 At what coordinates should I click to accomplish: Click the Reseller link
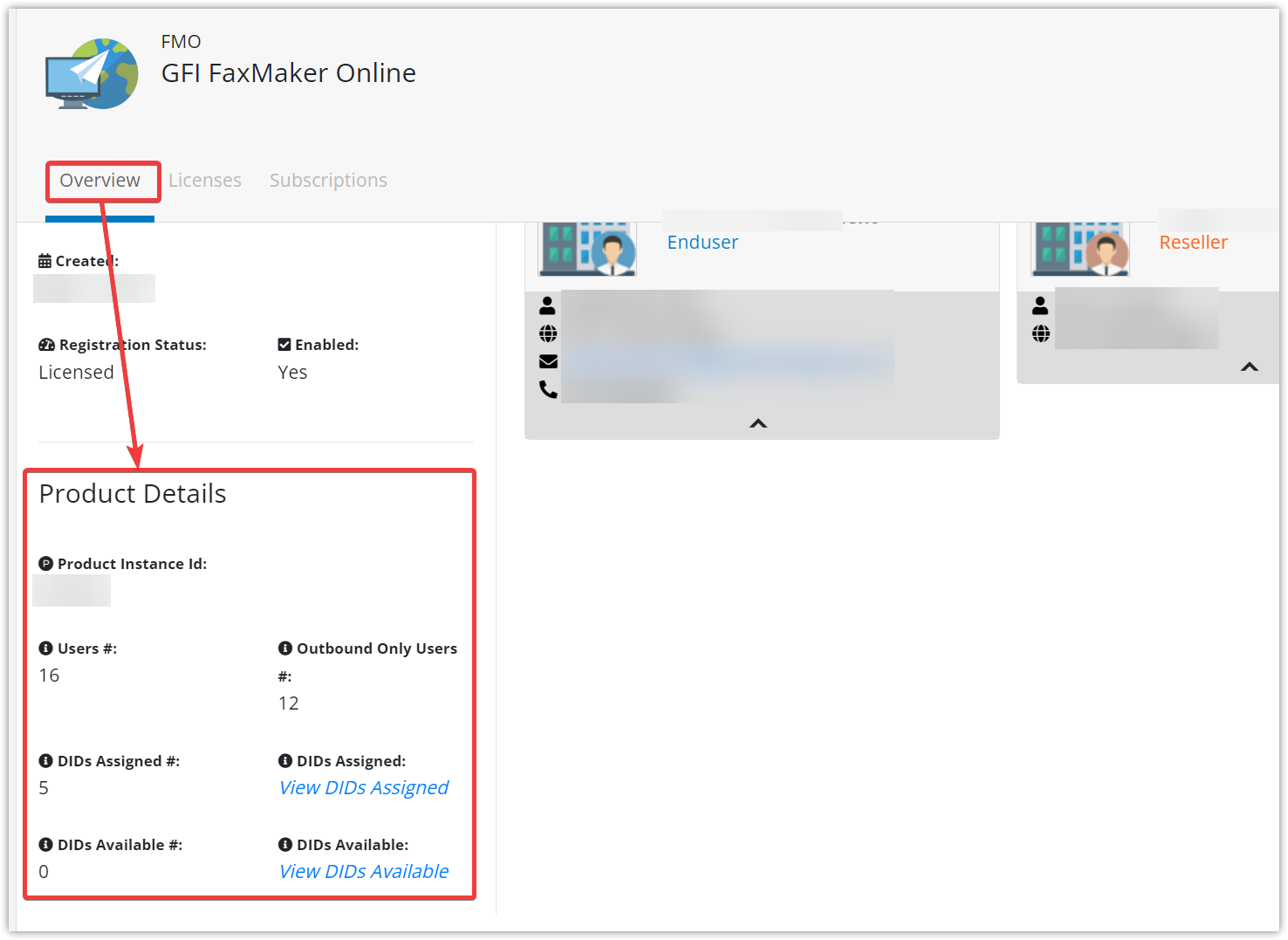click(x=1193, y=243)
